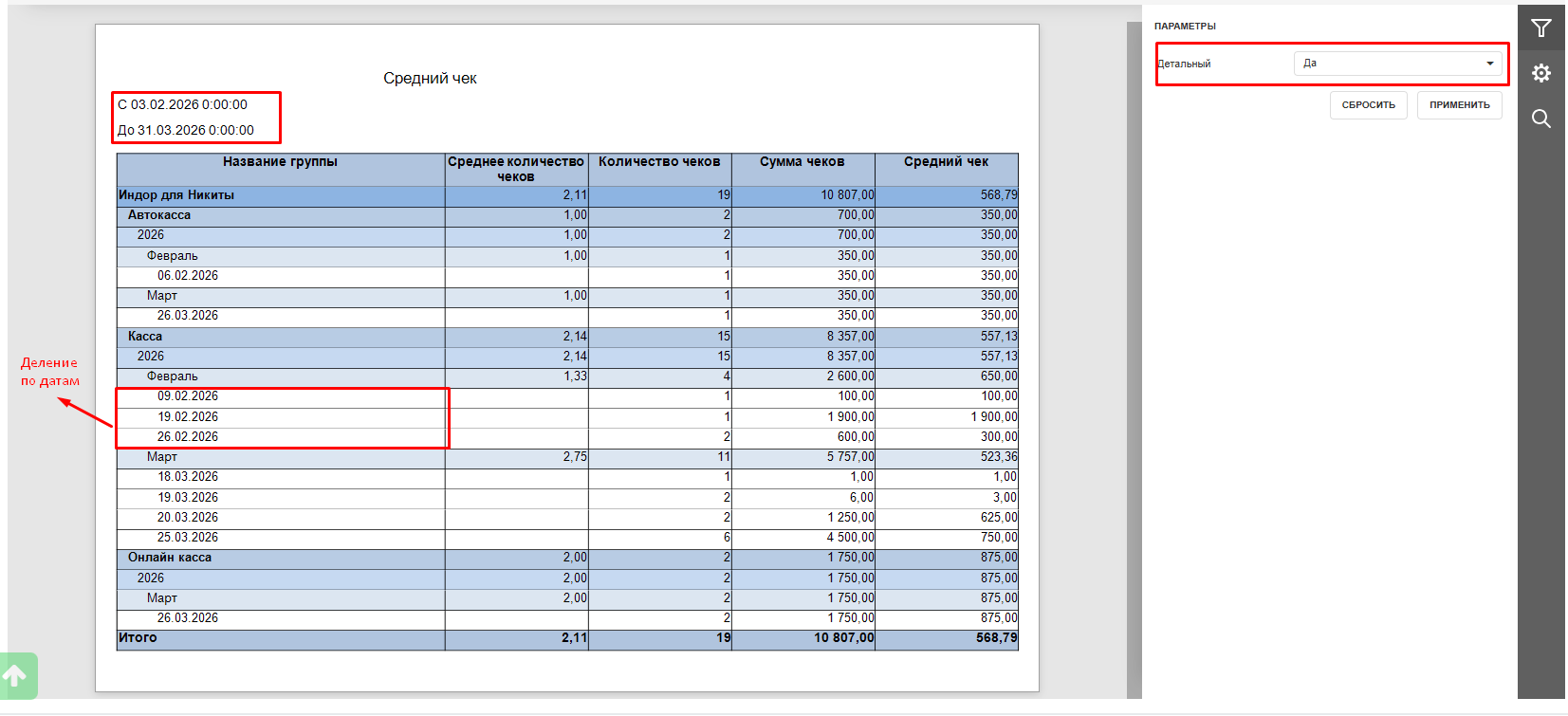Viewport: 1568px width, 716px height.
Task: Open the filter parameters panel icon
Action: tap(1540, 28)
